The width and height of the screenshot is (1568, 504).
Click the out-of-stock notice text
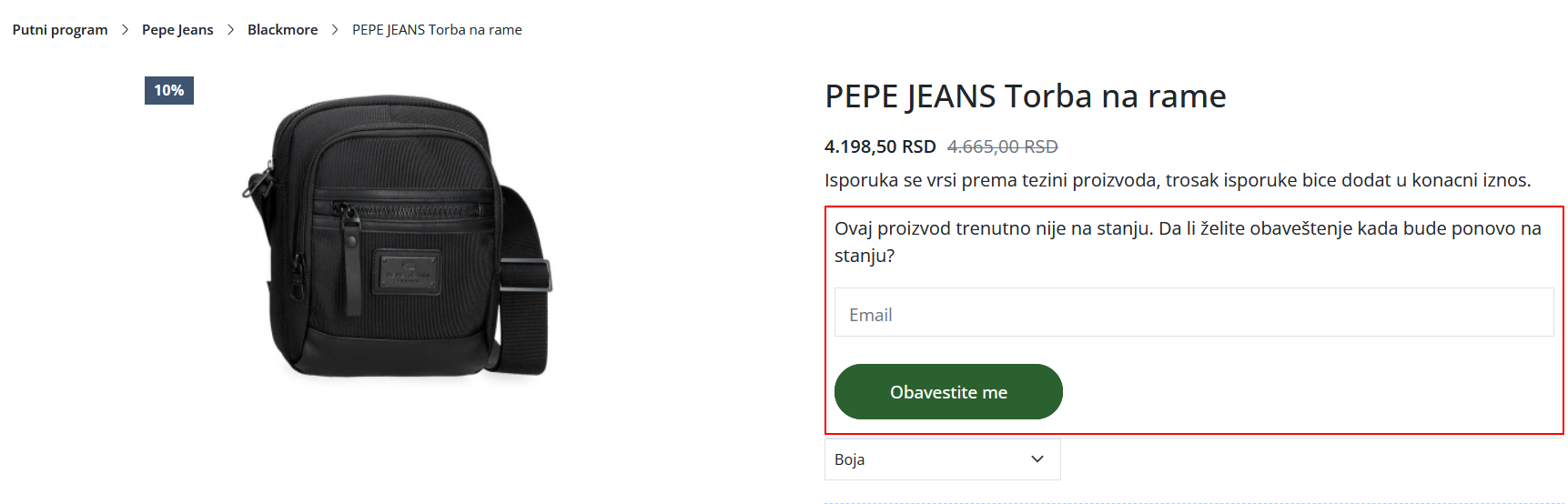click(x=1188, y=242)
